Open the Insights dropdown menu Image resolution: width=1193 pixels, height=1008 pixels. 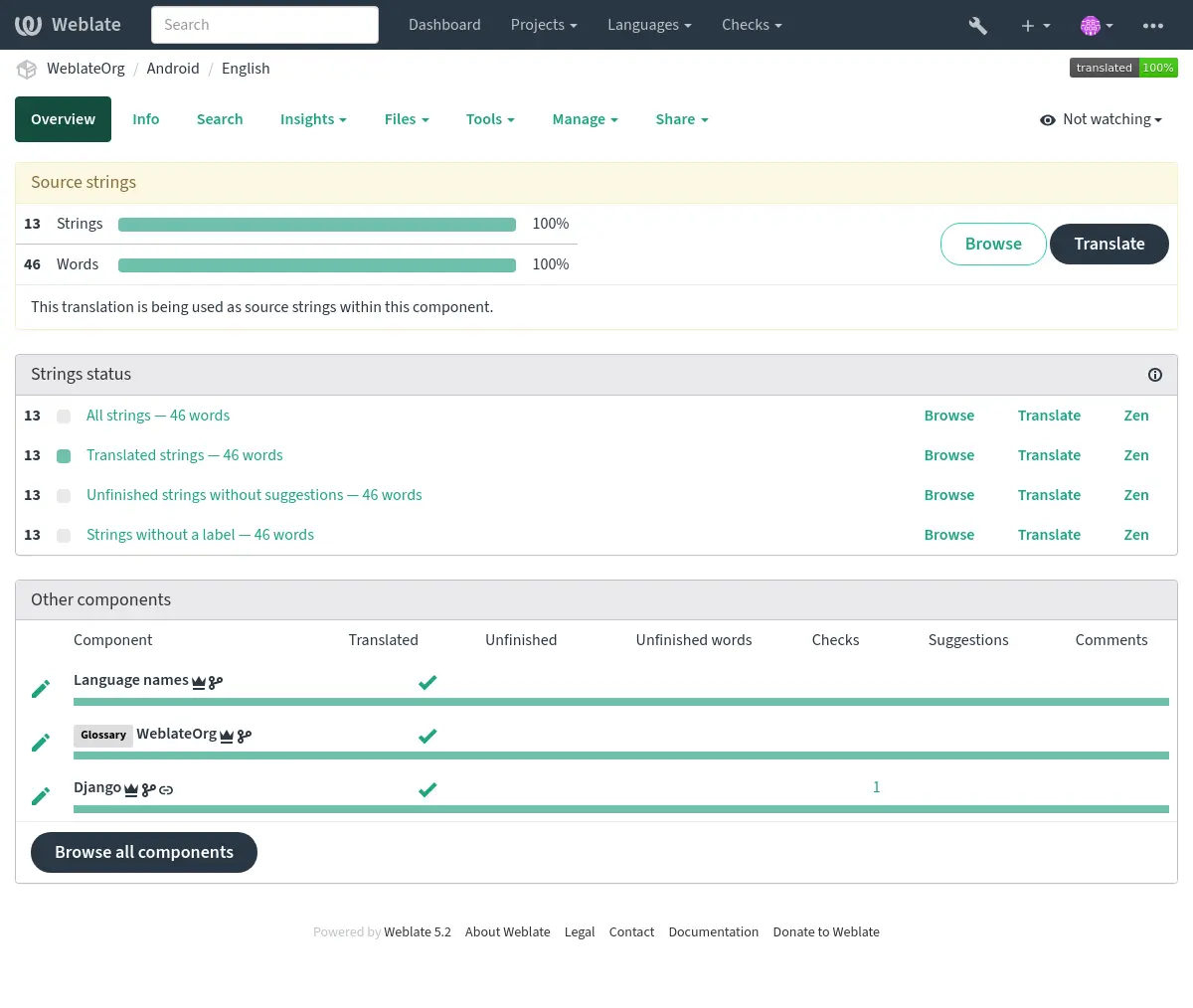coord(313,119)
